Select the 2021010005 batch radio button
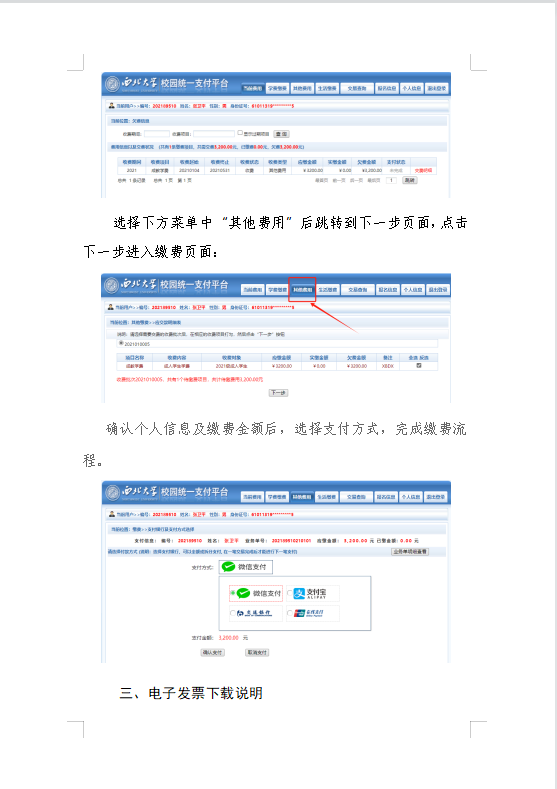The height and width of the screenshot is (789, 557). (x=121, y=343)
